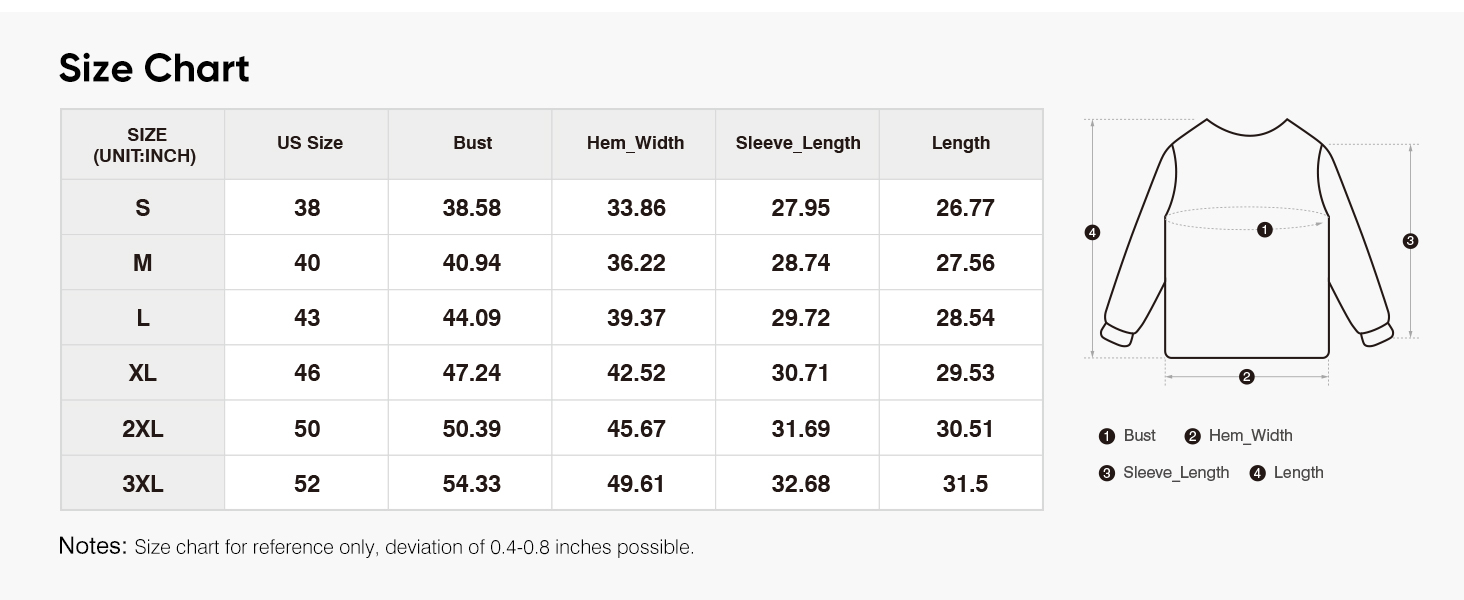
Task: Click the Size Chart heading
Action: click(154, 69)
